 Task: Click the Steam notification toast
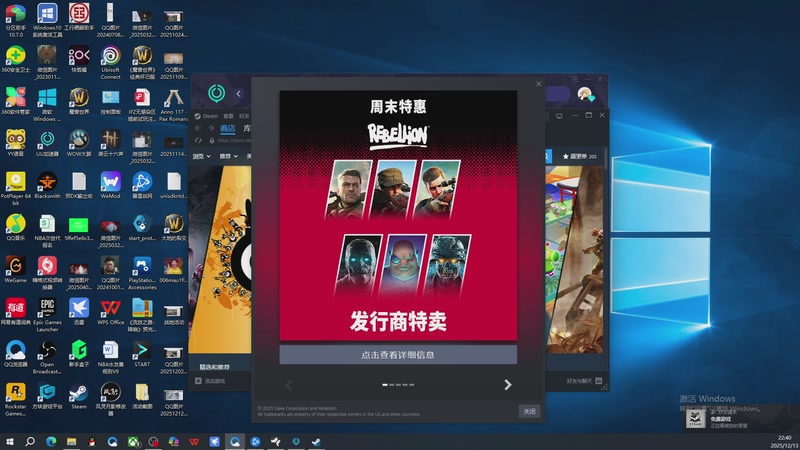coord(741,419)
